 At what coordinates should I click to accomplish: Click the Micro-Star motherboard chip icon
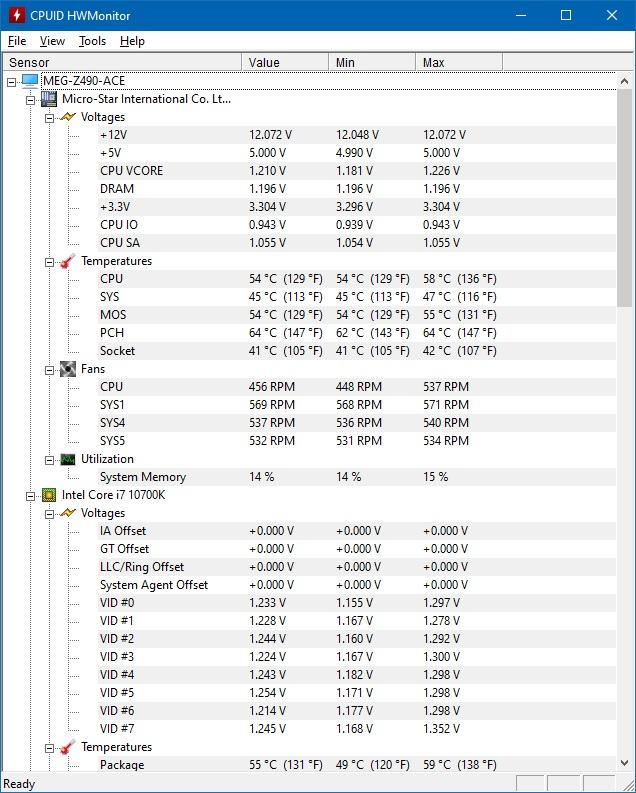coord(49,99)
